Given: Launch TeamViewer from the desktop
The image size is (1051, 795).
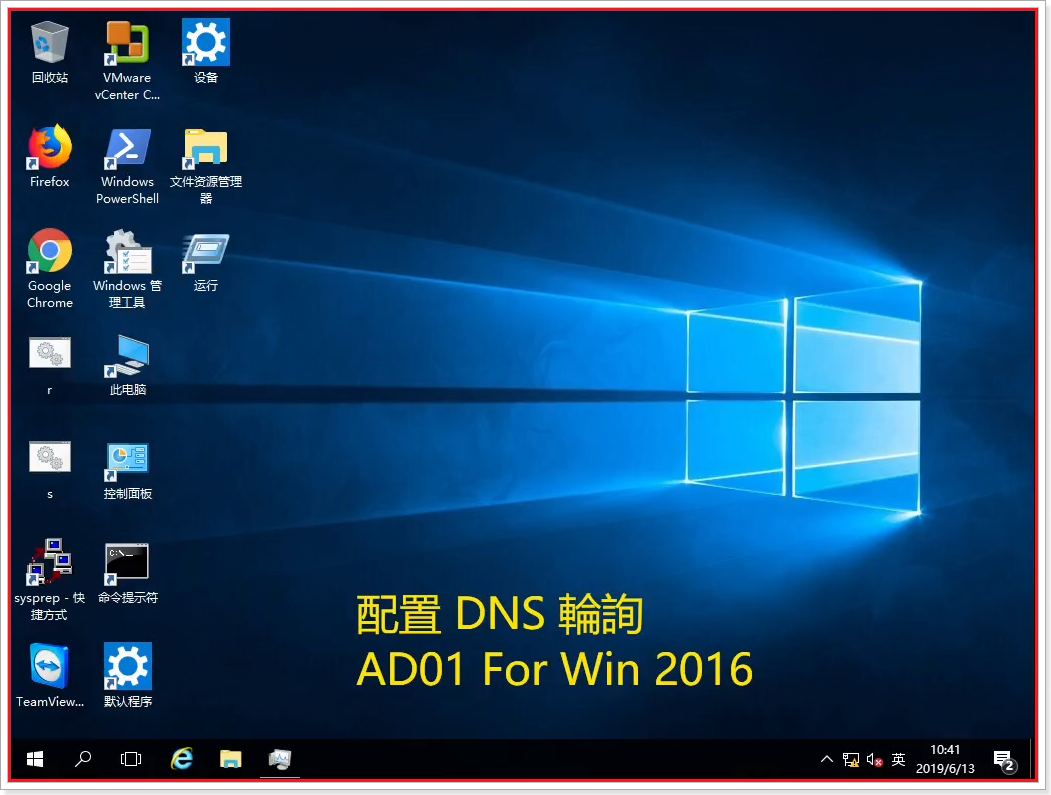Looking at the screenshot, I should point(50,676).
